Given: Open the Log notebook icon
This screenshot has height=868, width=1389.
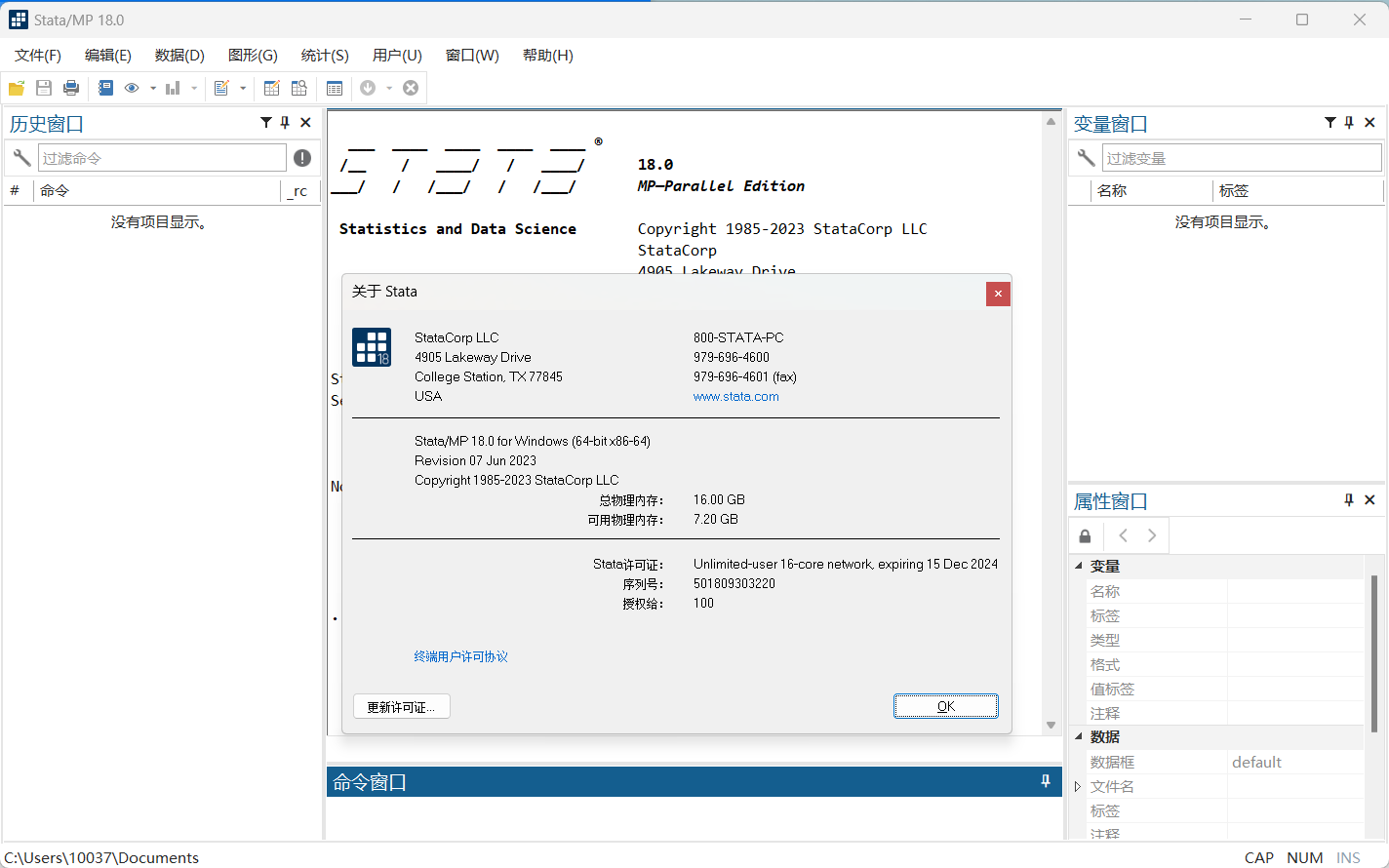Looking at the screenshot, I should pos(105,88).
